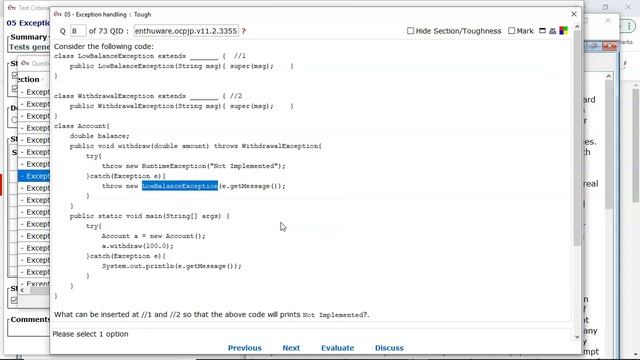
Task: Click the question number field showing 8
Action: 78,31
